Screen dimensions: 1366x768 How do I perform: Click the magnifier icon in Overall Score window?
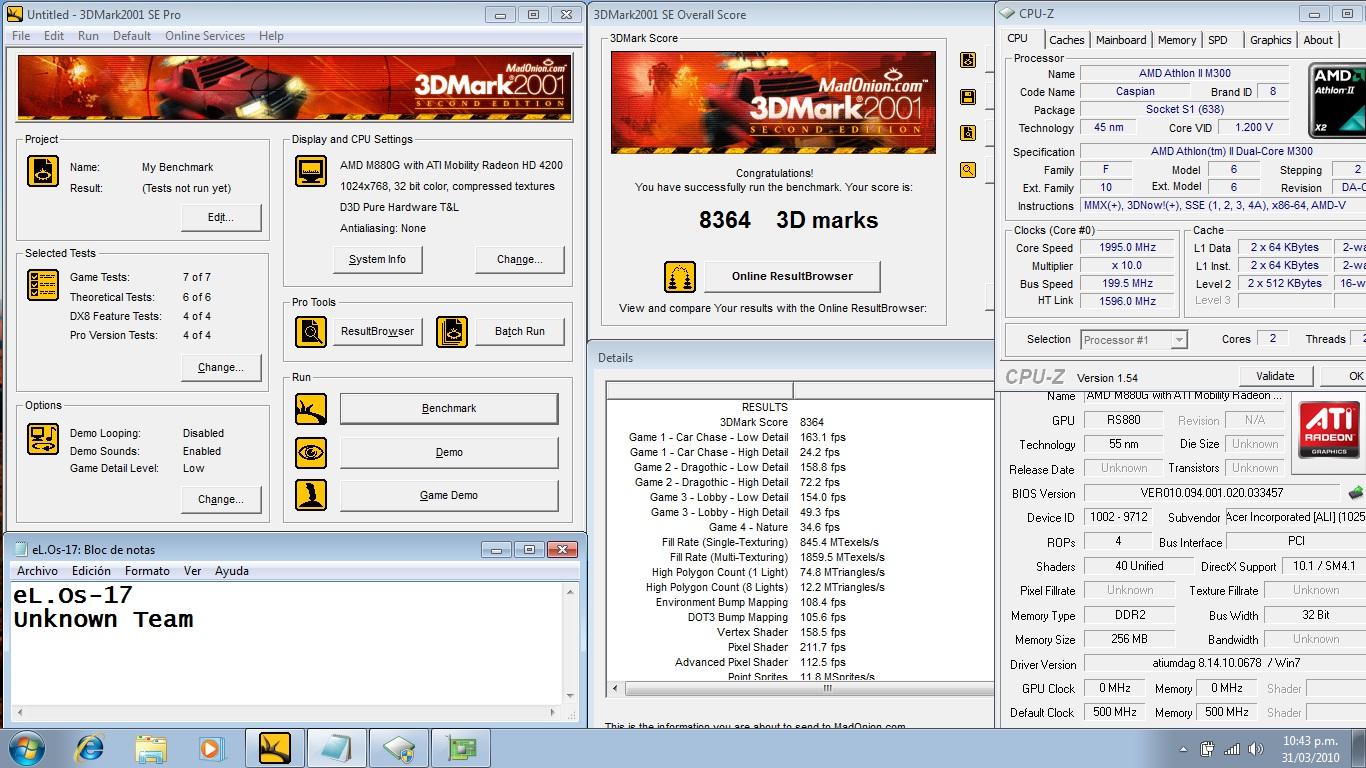[x=968, y=170]
